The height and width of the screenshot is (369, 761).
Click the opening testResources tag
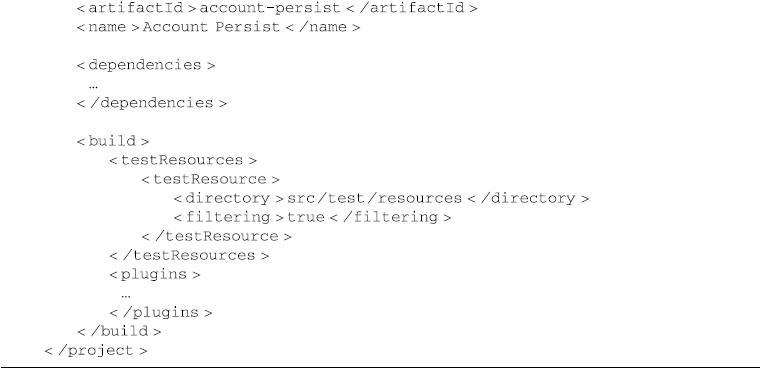(182, 160)
